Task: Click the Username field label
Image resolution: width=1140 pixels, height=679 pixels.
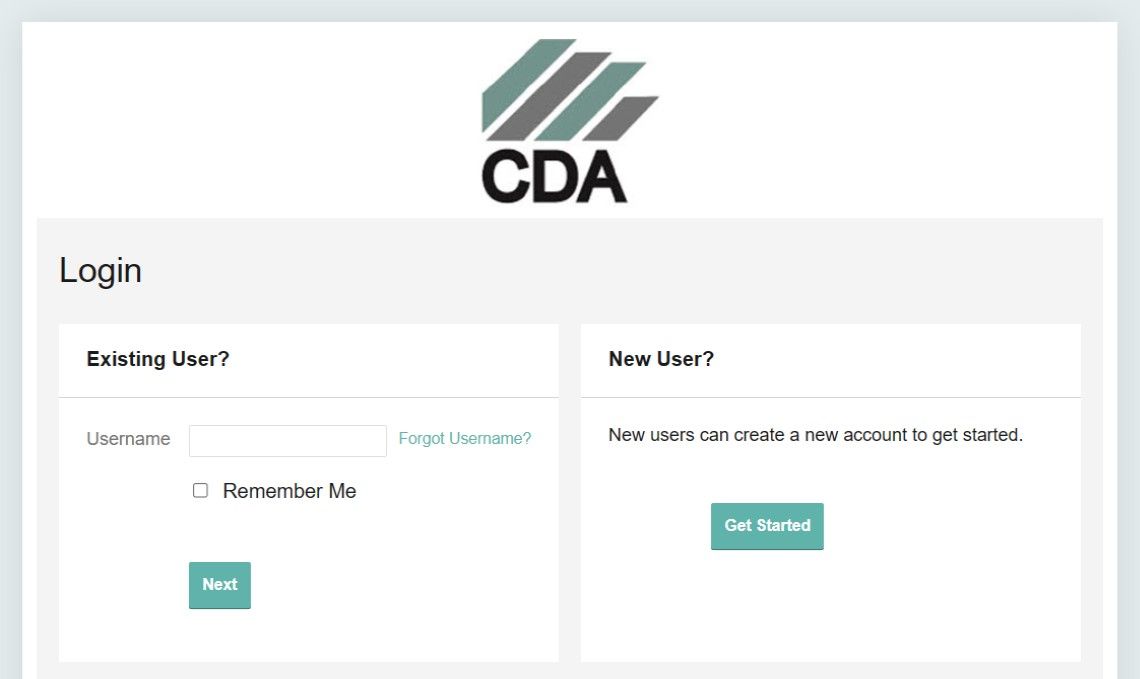Action: (128, 439)
